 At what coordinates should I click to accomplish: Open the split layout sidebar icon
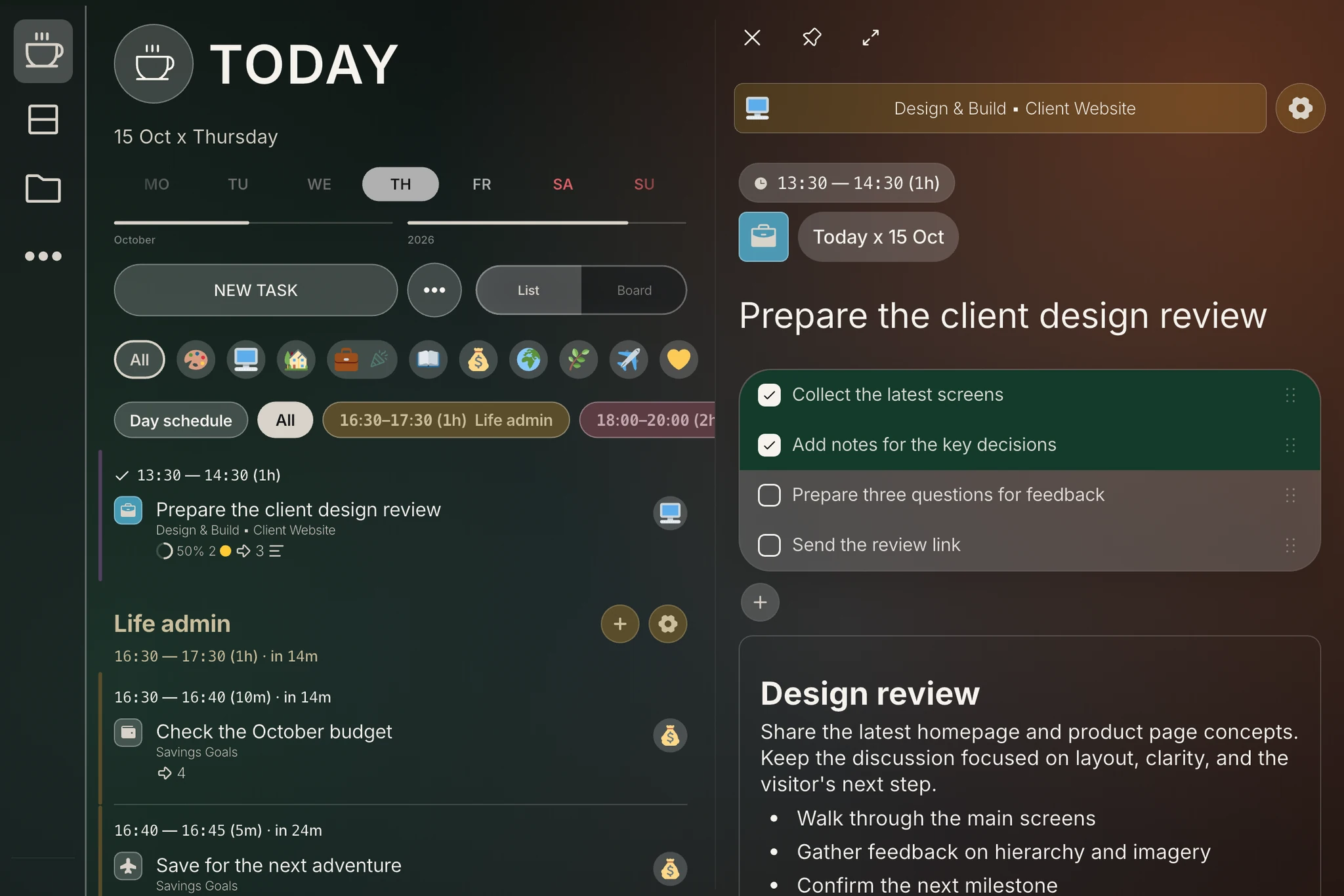click(43, 119)
